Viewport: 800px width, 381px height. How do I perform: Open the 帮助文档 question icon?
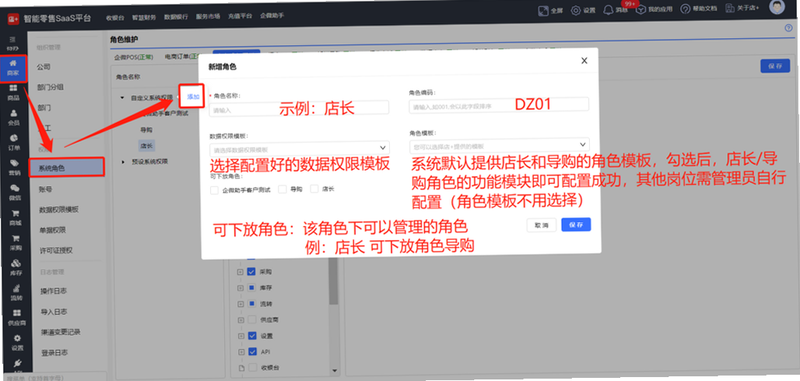pos(685,9)
